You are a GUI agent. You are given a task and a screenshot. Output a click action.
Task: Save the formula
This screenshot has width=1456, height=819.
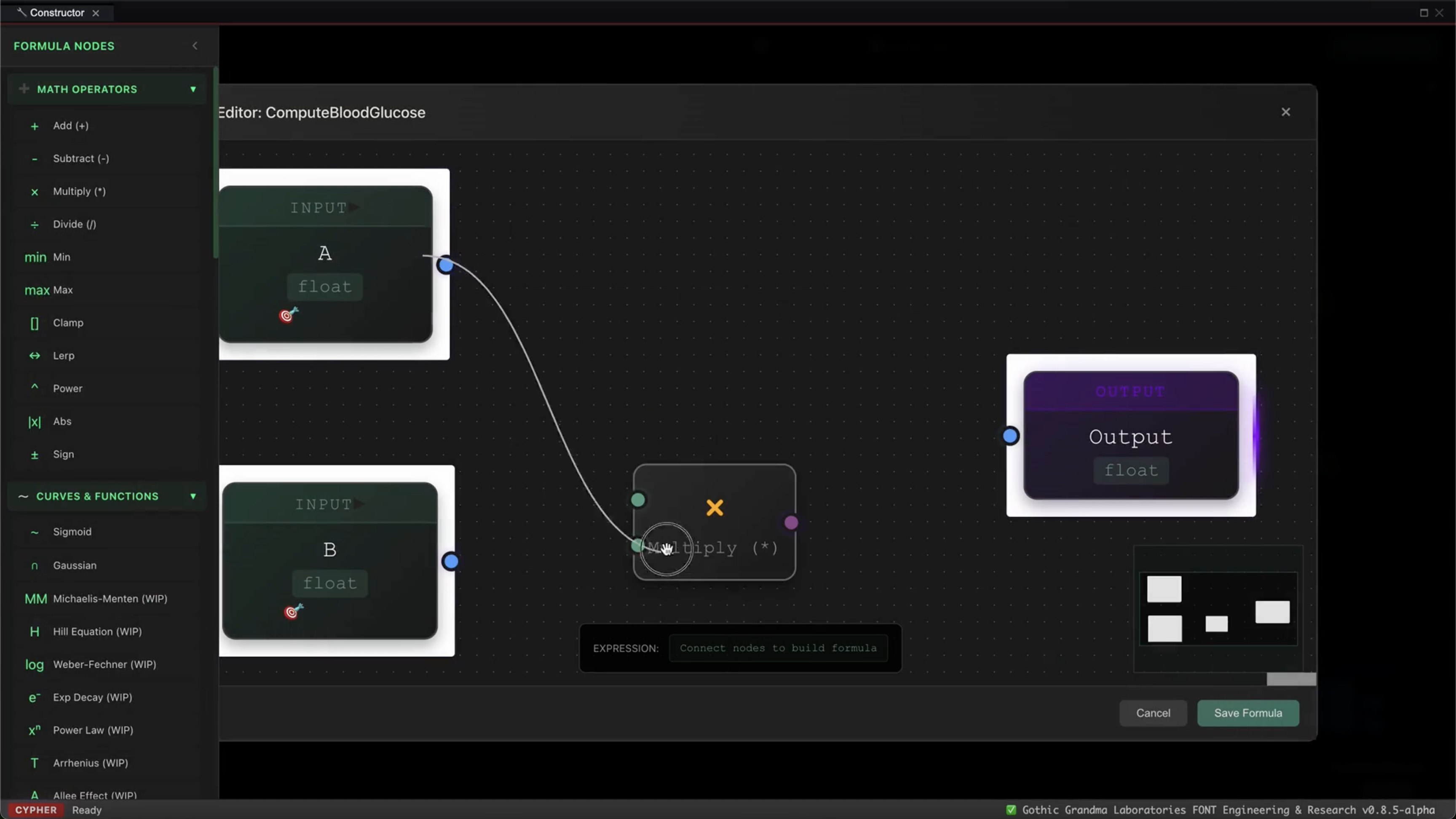[1248, 713]
